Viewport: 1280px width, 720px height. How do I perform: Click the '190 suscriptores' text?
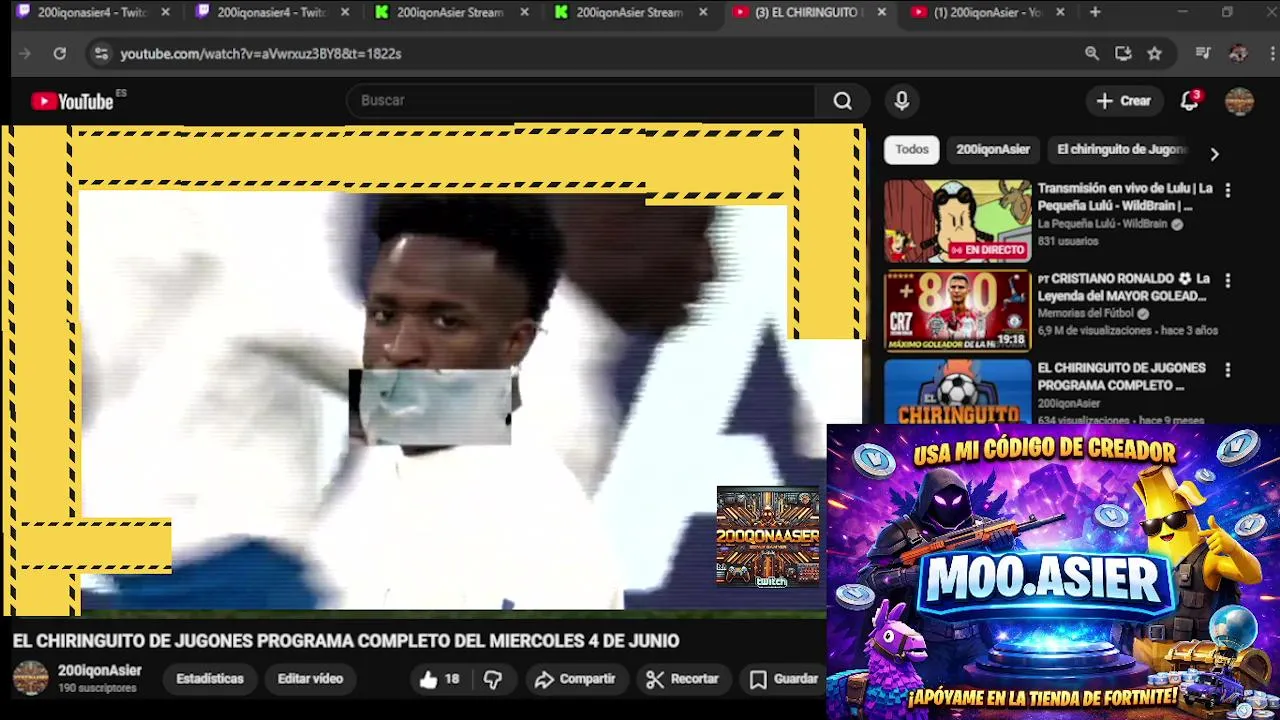[x=97, y=689]
